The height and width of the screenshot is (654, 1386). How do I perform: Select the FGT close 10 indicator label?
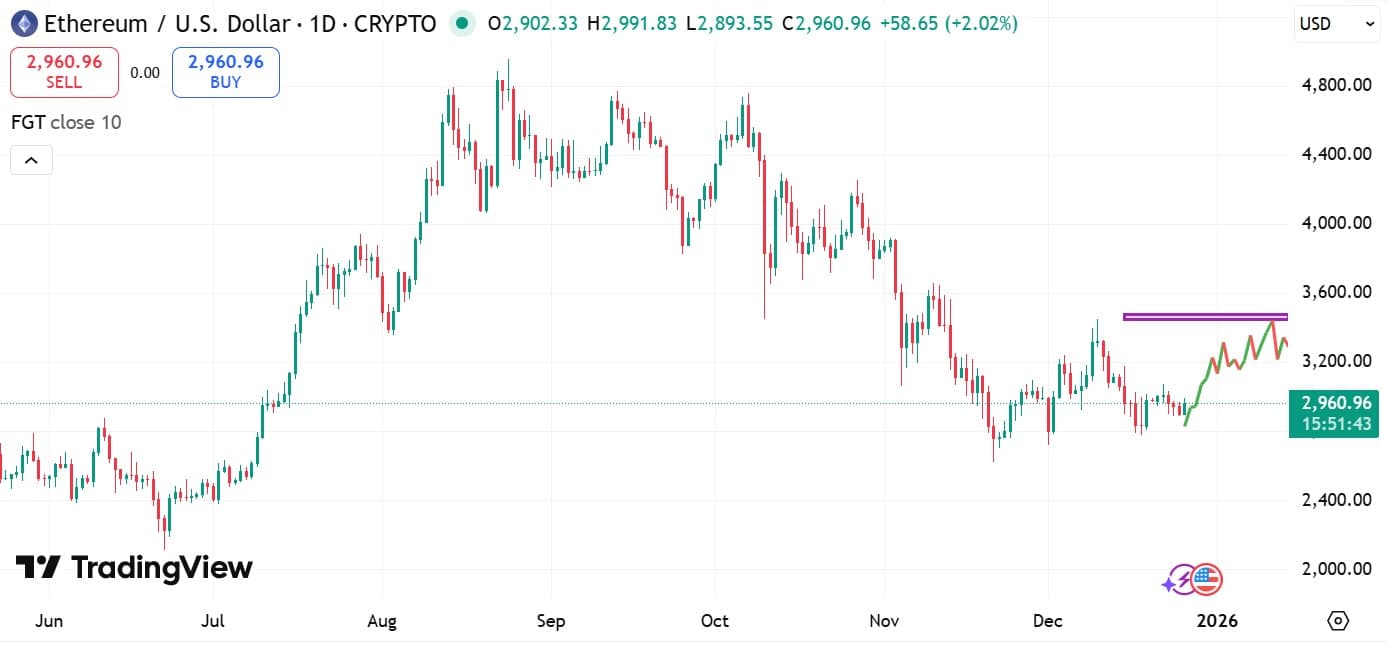(x=64, y=122)
